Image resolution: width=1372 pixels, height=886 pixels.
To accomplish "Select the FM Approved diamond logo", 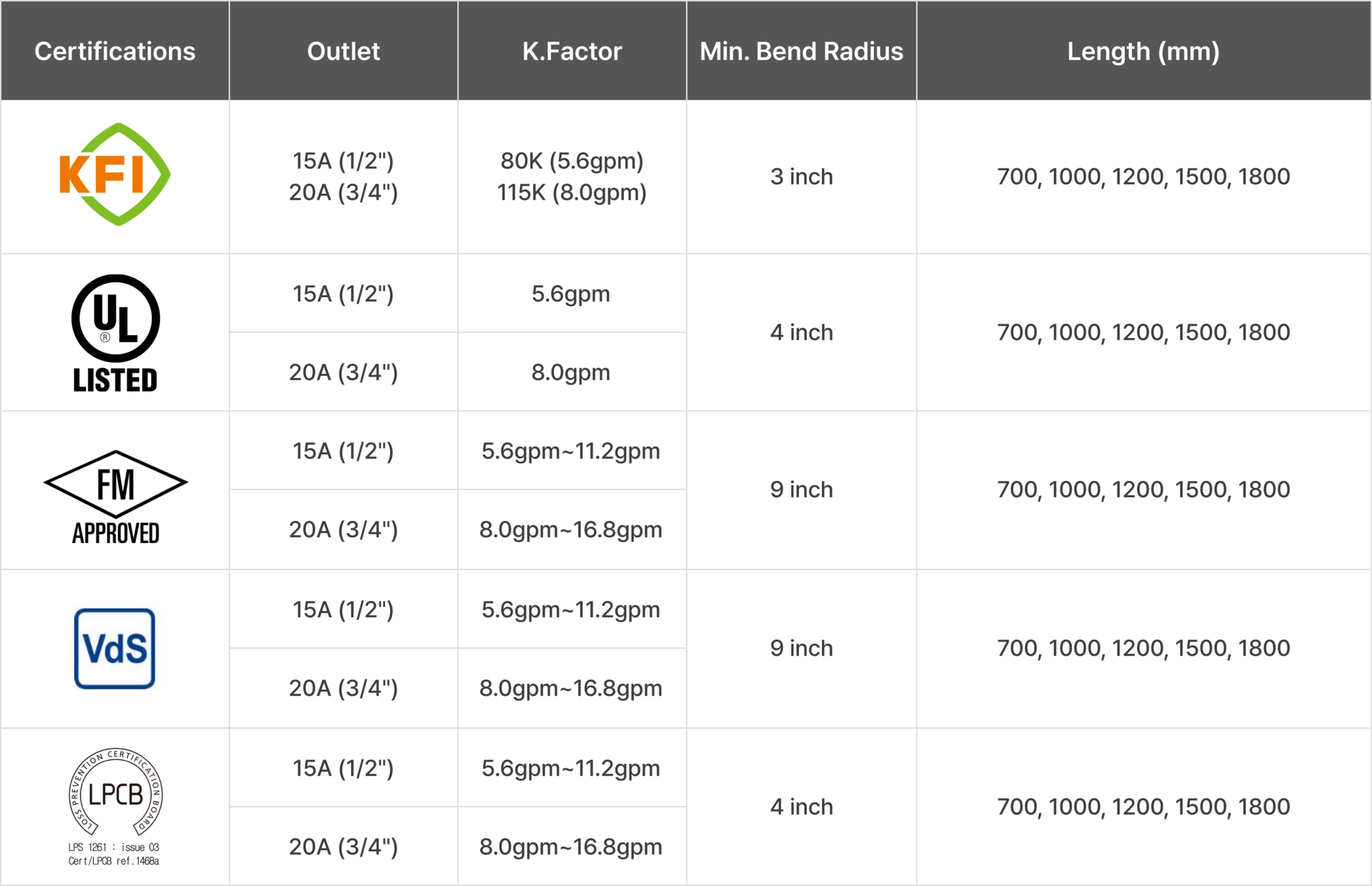I will tap(115, 497).
